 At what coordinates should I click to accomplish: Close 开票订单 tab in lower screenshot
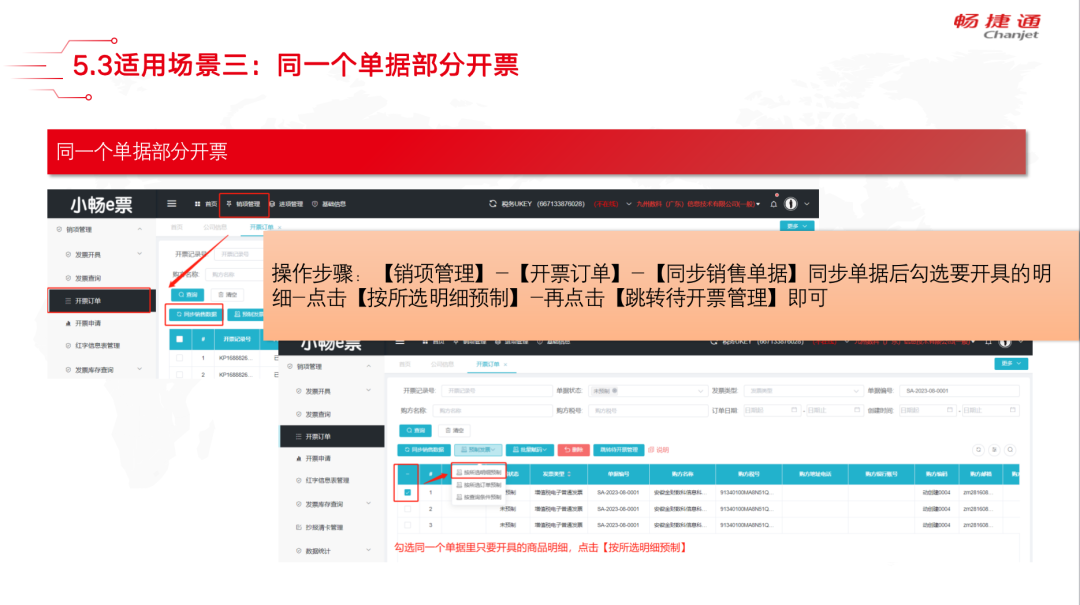506,365
